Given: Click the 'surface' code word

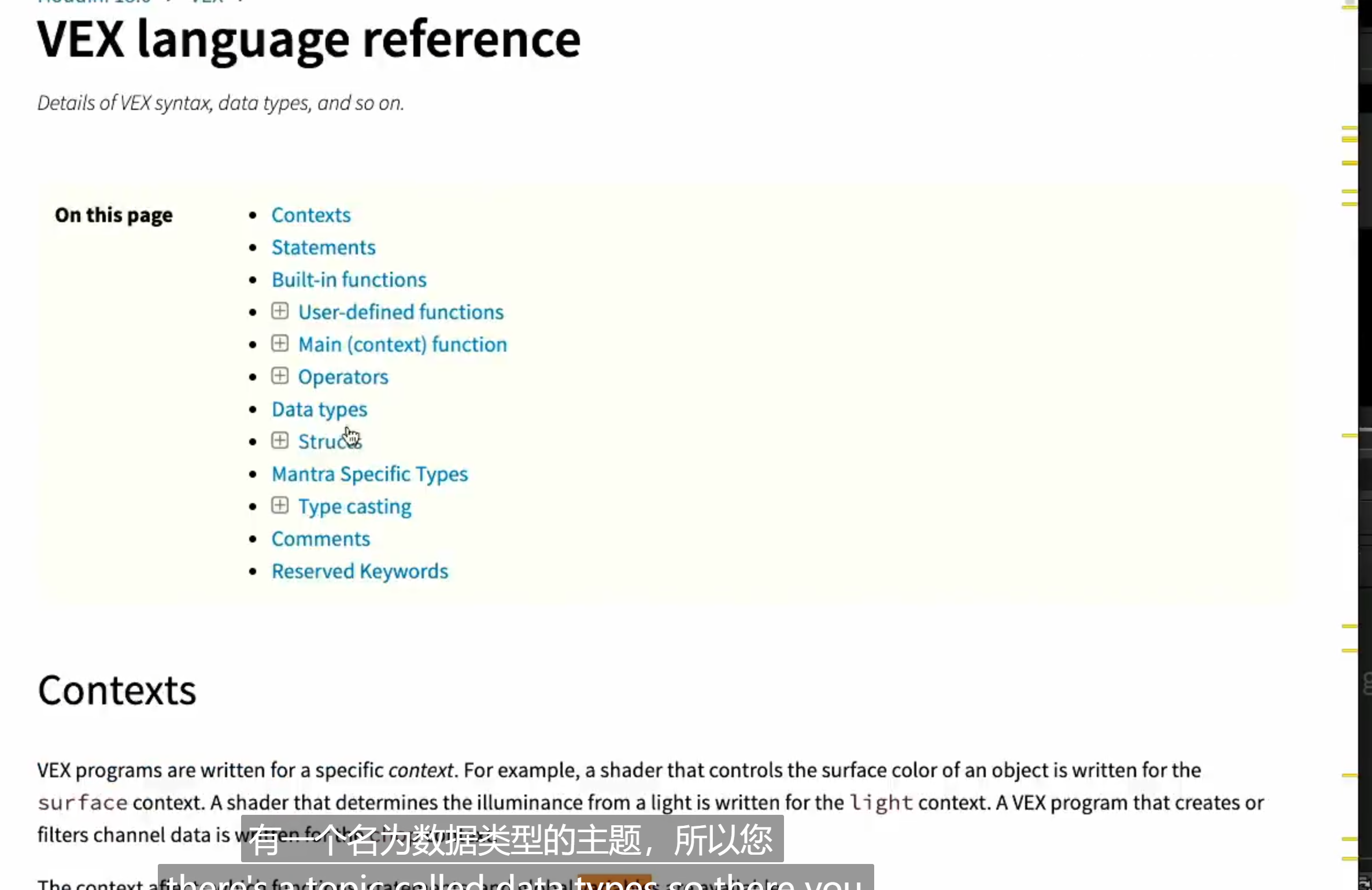Looking at the screenshot, I should (x=82, y=803).
